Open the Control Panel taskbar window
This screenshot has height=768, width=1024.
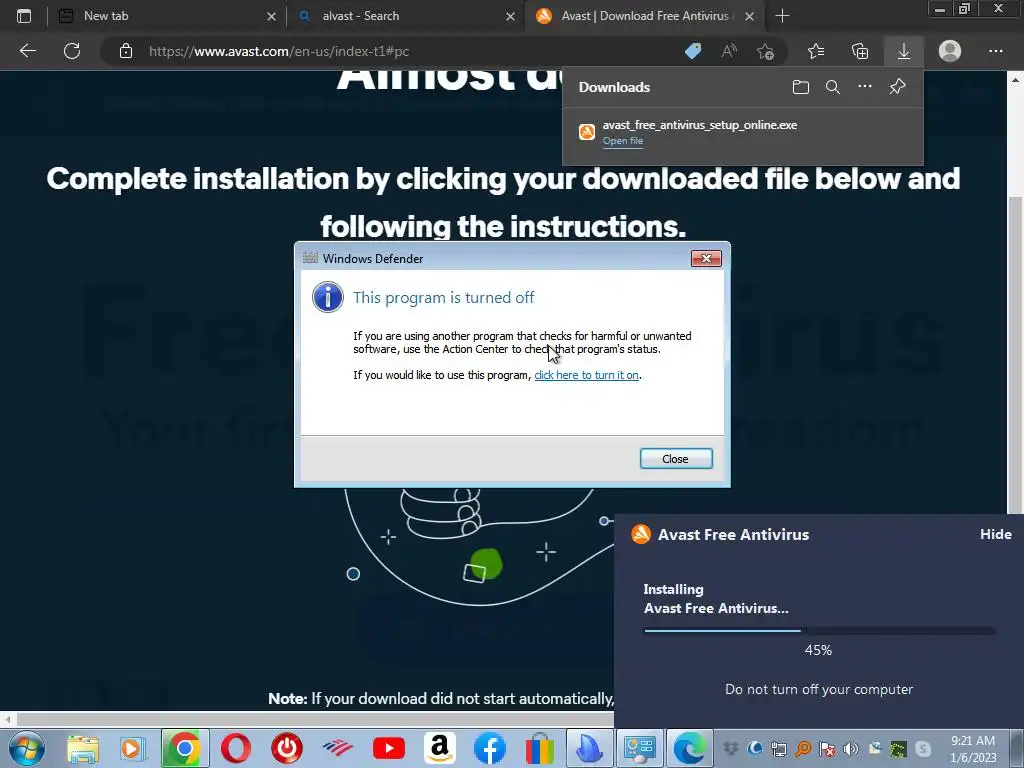640,748
